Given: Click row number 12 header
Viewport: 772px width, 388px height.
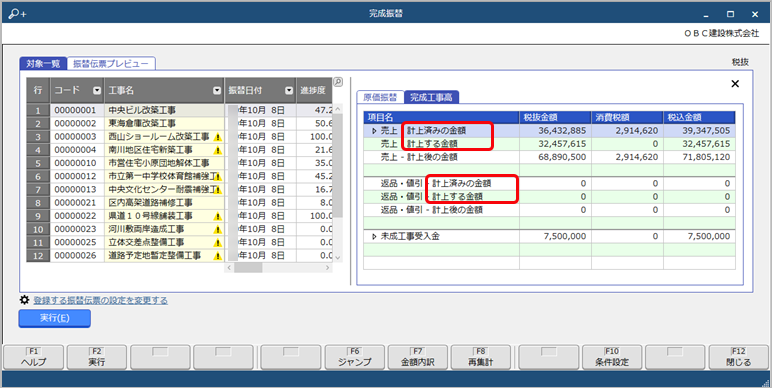Looking at the screenshot, I should tap(38, 257).
